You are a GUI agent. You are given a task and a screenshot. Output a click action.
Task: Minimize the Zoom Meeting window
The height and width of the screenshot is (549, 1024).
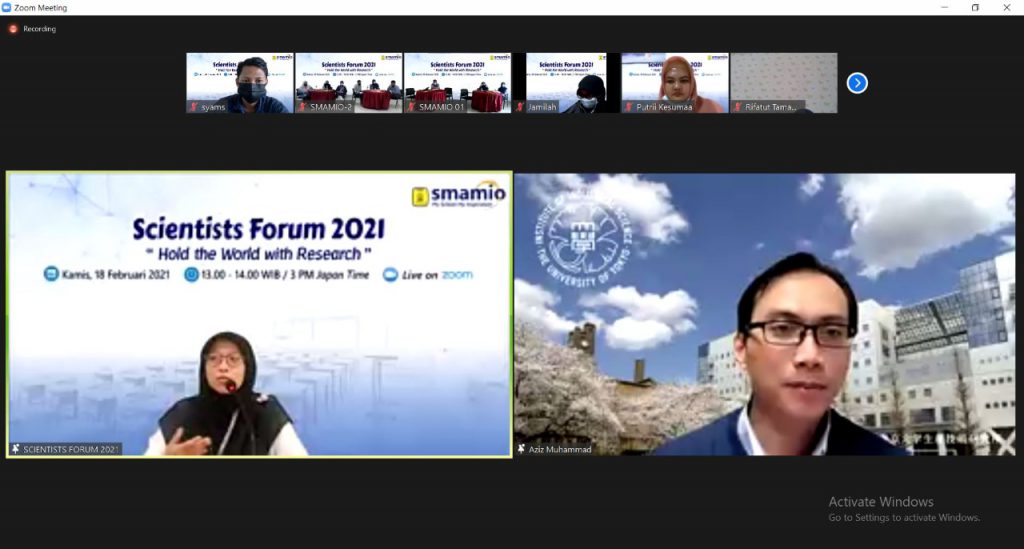(945, 7)
